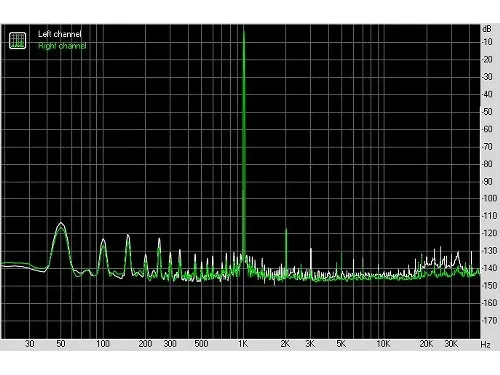Select the Right channel legend label
Image resolution: width=500 pixels, height=375 pixels.
[62, 46]
